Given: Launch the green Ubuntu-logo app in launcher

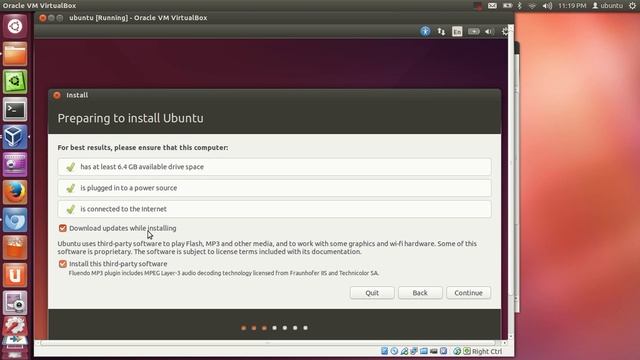Looking at the screenshot, I should tap(15, 82).
